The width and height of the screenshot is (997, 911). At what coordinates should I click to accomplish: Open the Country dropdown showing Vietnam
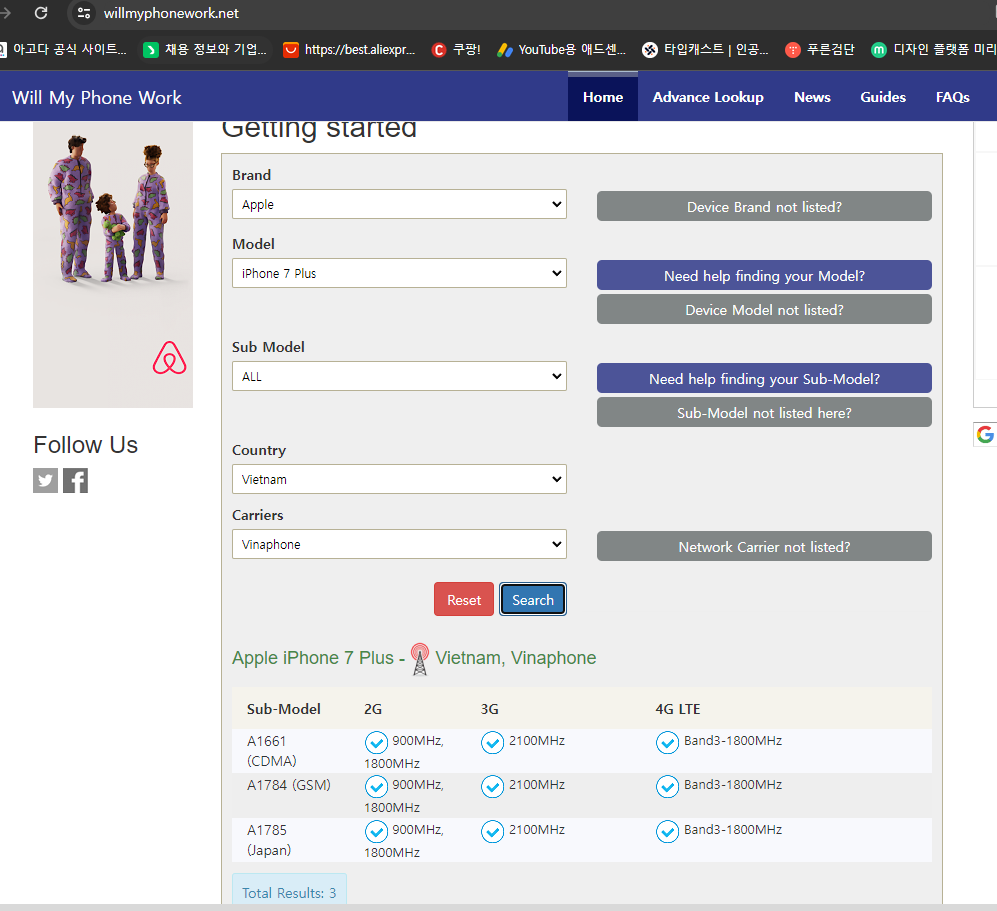[399, 479]
